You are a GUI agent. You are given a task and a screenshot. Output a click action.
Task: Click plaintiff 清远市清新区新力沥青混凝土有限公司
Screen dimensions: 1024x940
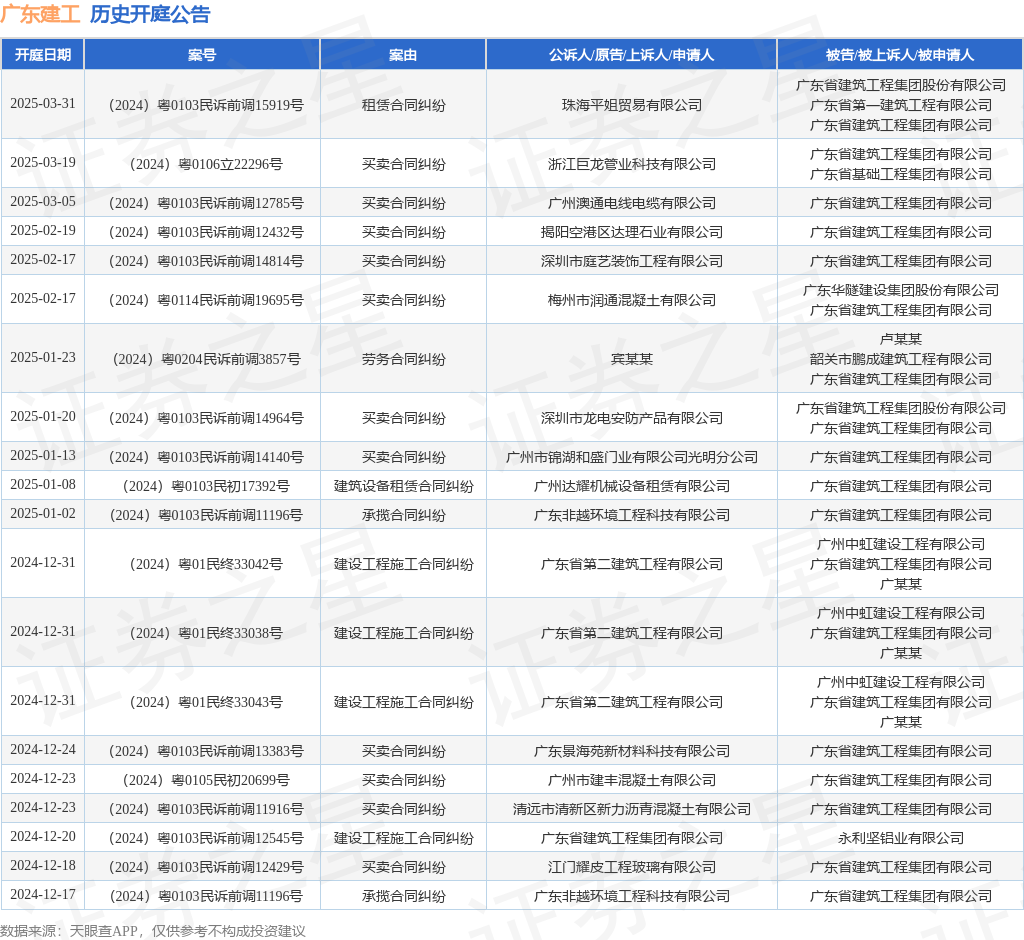[632, 809]
